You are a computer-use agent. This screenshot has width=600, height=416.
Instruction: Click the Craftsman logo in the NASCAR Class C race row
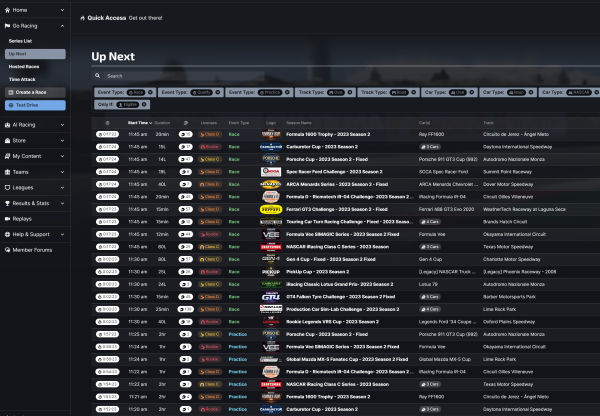coord(271,247)
